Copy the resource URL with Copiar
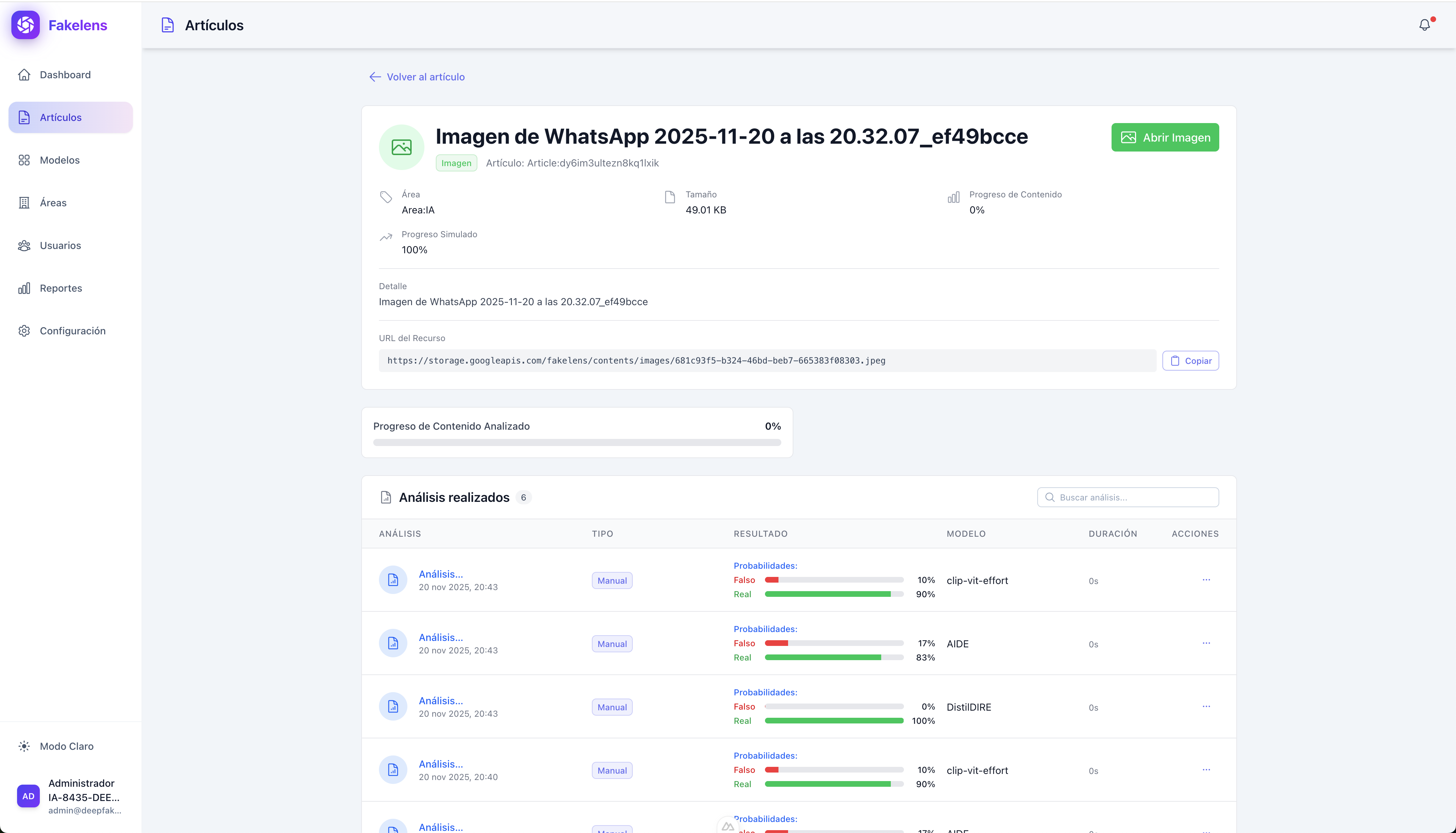Viewport: 1456px width, 833px height. [1190, 360]
